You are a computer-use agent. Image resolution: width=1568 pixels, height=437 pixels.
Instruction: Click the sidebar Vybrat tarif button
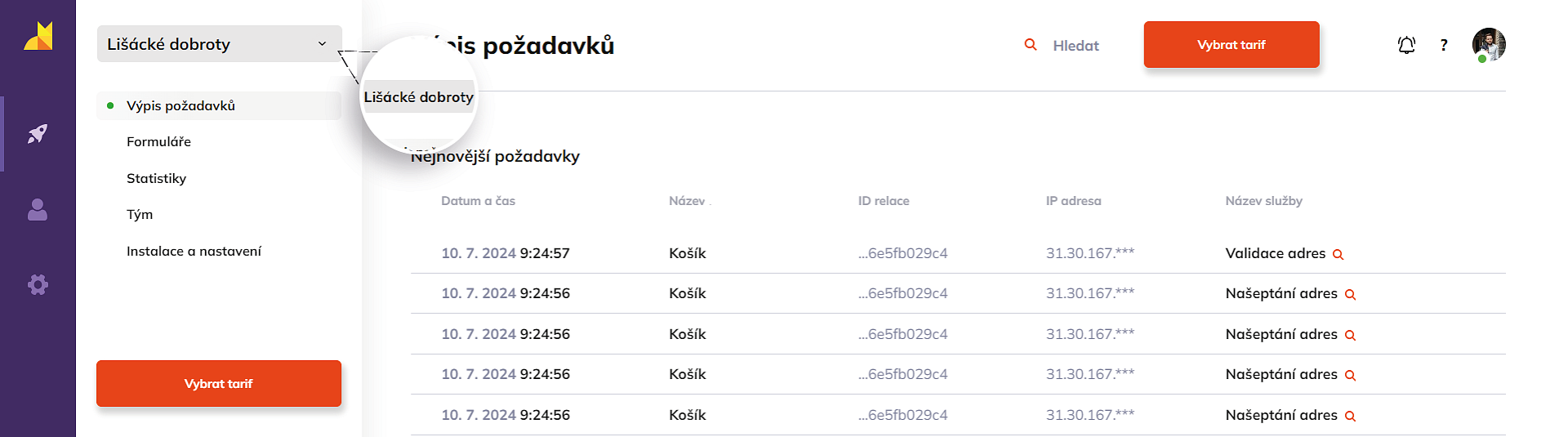(x=219, y=383)
